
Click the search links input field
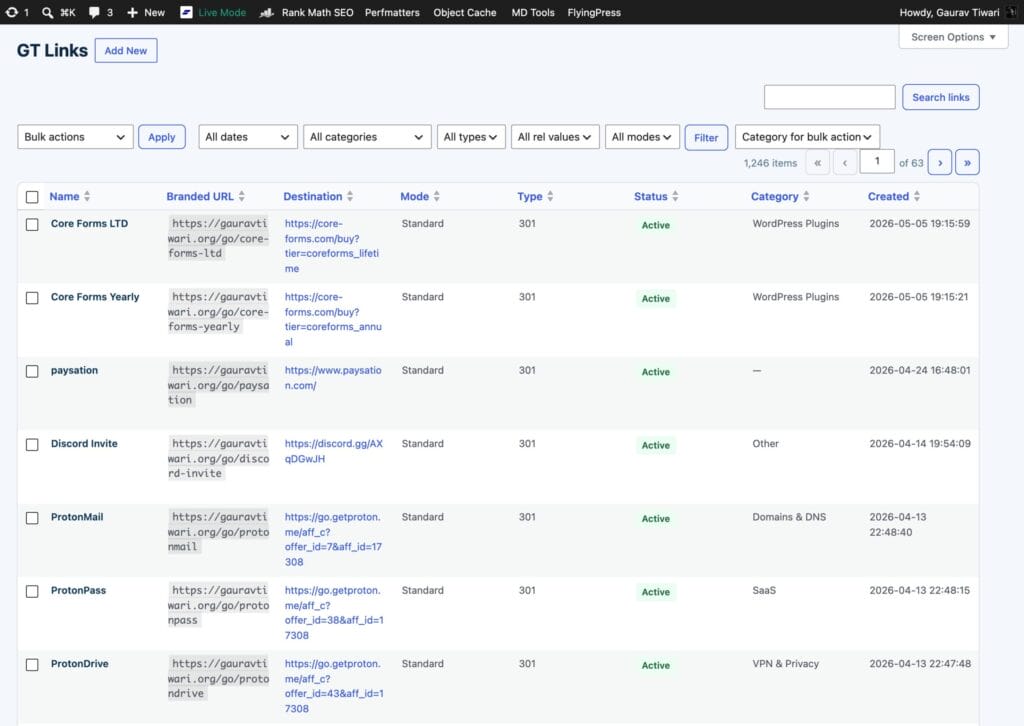click(829, 97)
